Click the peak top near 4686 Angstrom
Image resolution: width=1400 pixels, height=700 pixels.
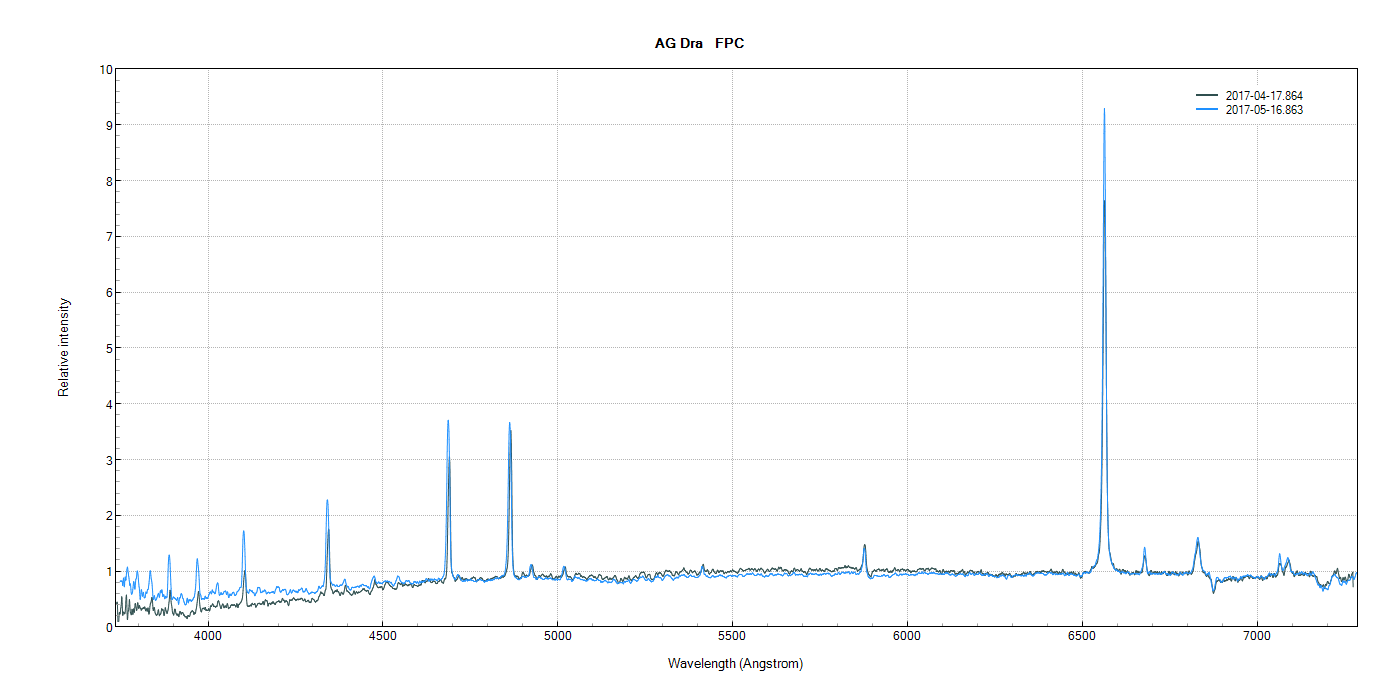point(448,421)
